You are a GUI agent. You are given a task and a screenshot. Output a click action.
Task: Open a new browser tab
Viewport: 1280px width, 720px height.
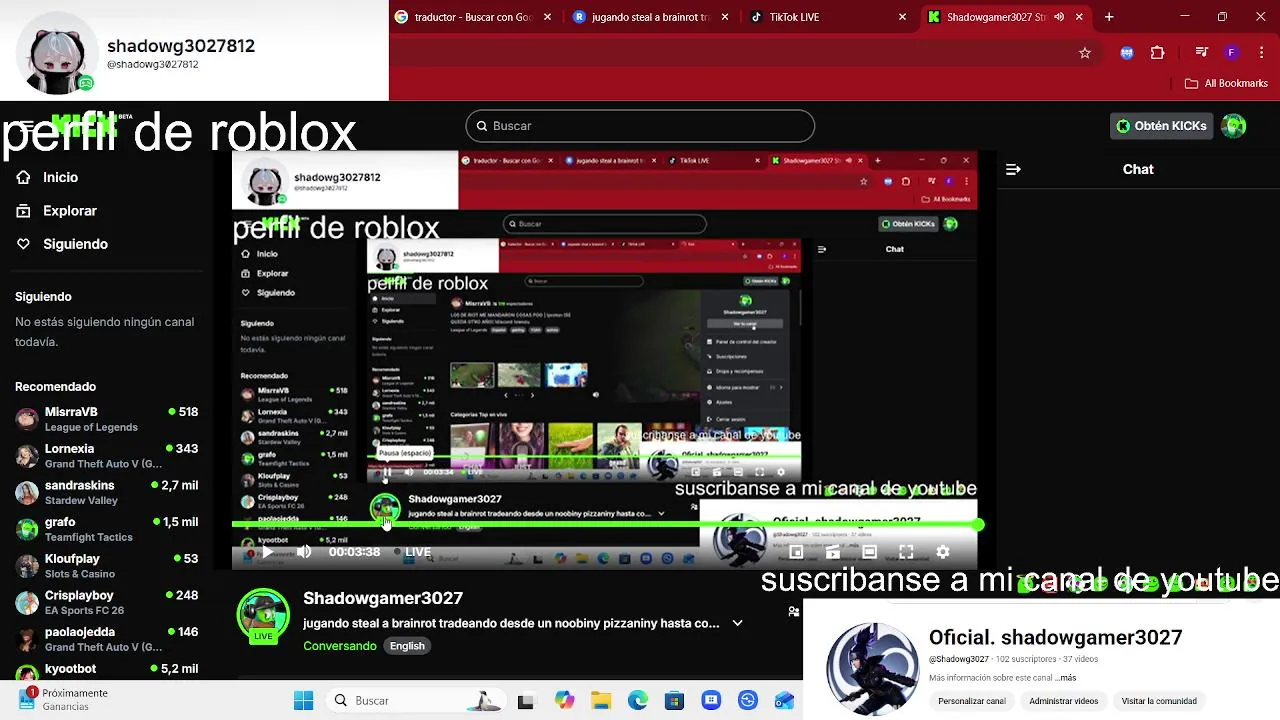point(1109,17)
